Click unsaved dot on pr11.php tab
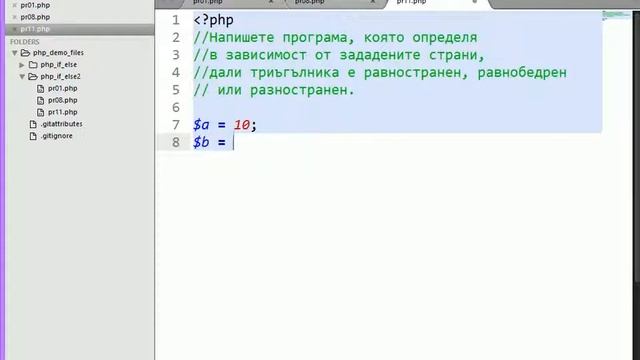Image resolution: width=640 pixels, height=360 pixels. [474, 2]
